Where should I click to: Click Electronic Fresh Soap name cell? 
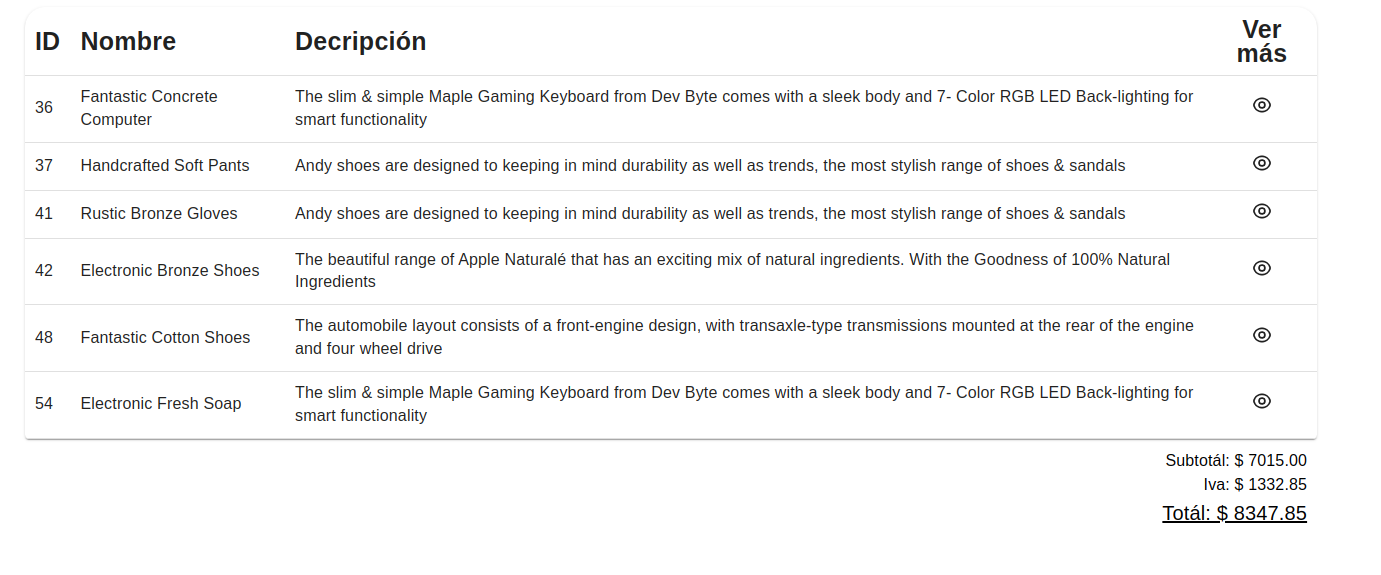(x=161, y=403)
